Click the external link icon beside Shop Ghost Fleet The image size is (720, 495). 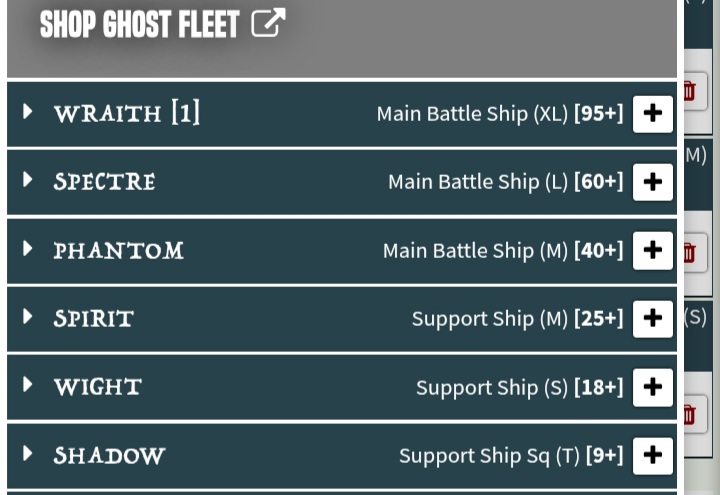pos(269,22)
